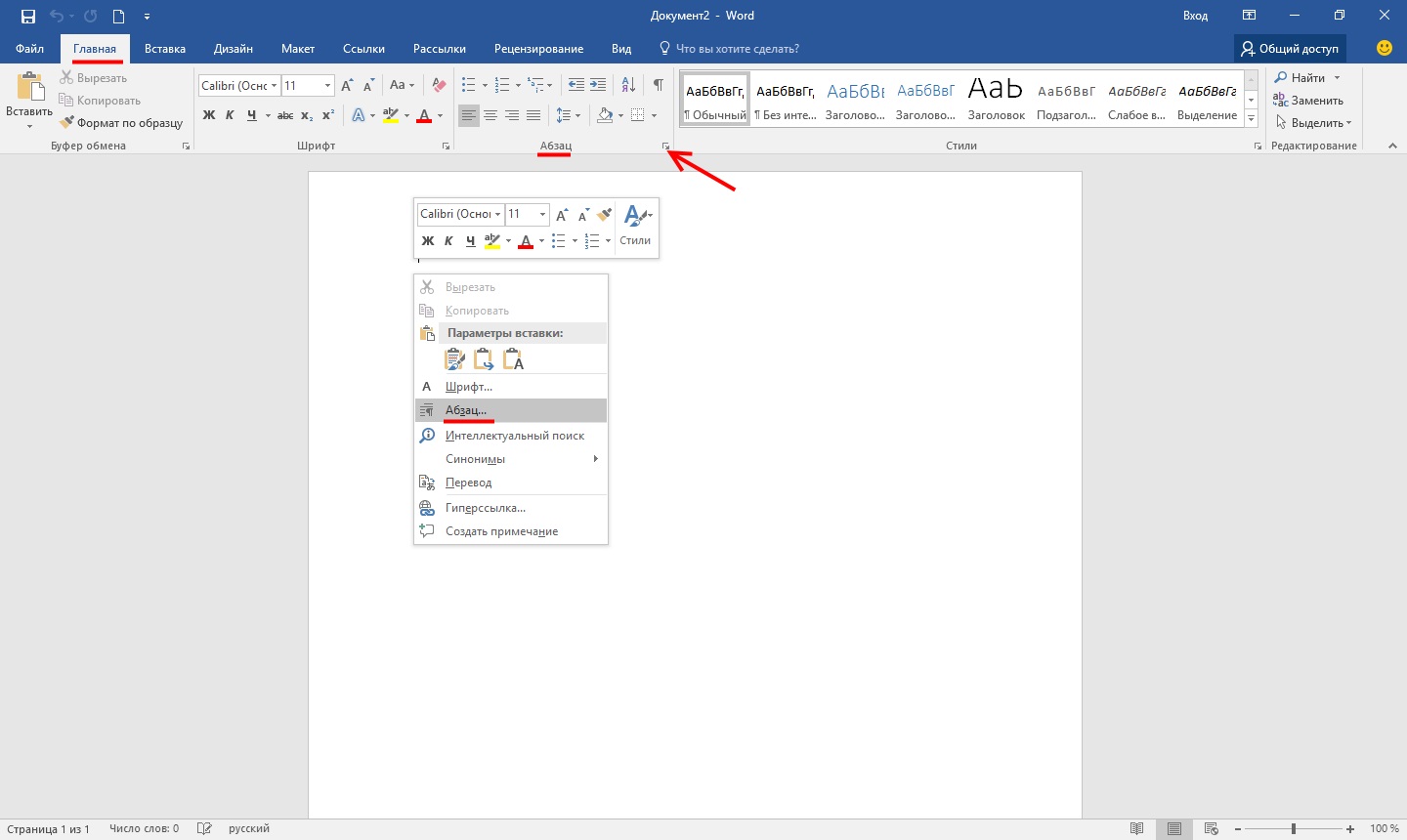Toggle italic (К) in the ribbon
The width and height of the screenshot is (1407, 840).
pos(230,115)
